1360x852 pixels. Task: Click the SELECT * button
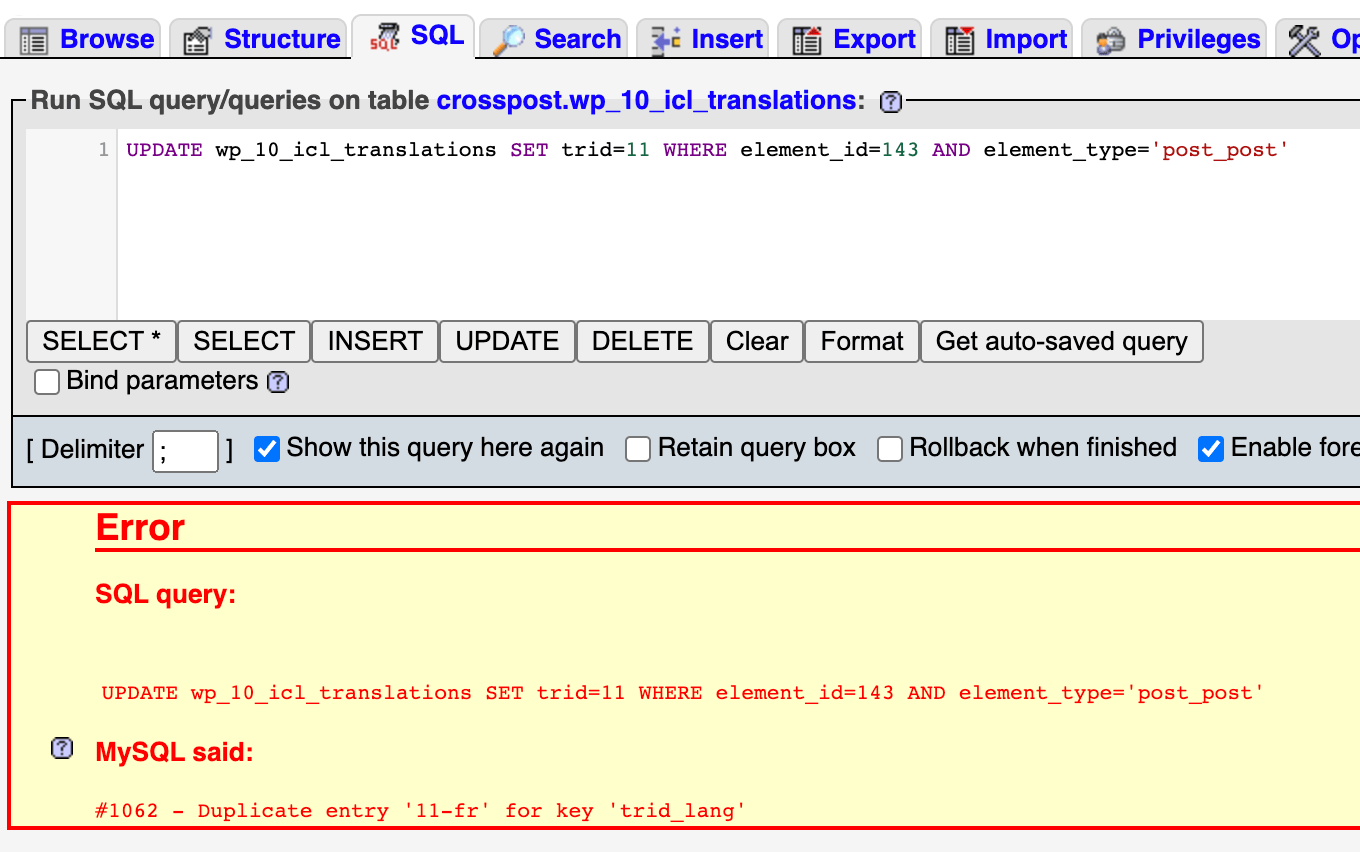tap(101, 341)
